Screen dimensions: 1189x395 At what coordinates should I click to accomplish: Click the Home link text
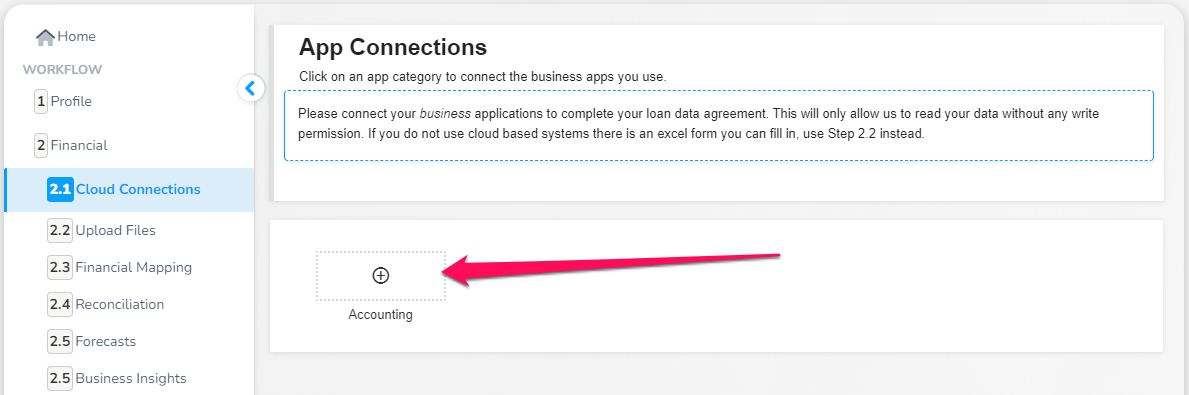pyautogui.click(x=77, y=36)
